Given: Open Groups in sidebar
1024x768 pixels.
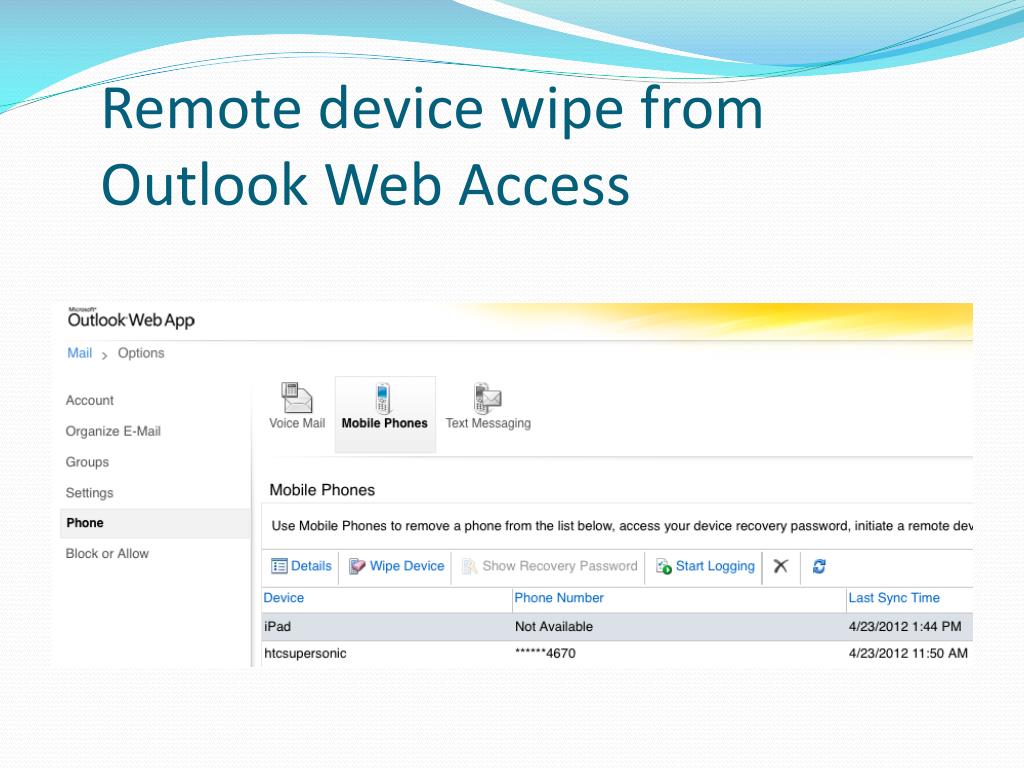Looking at the screenshot, I should (x=87, y=462).
